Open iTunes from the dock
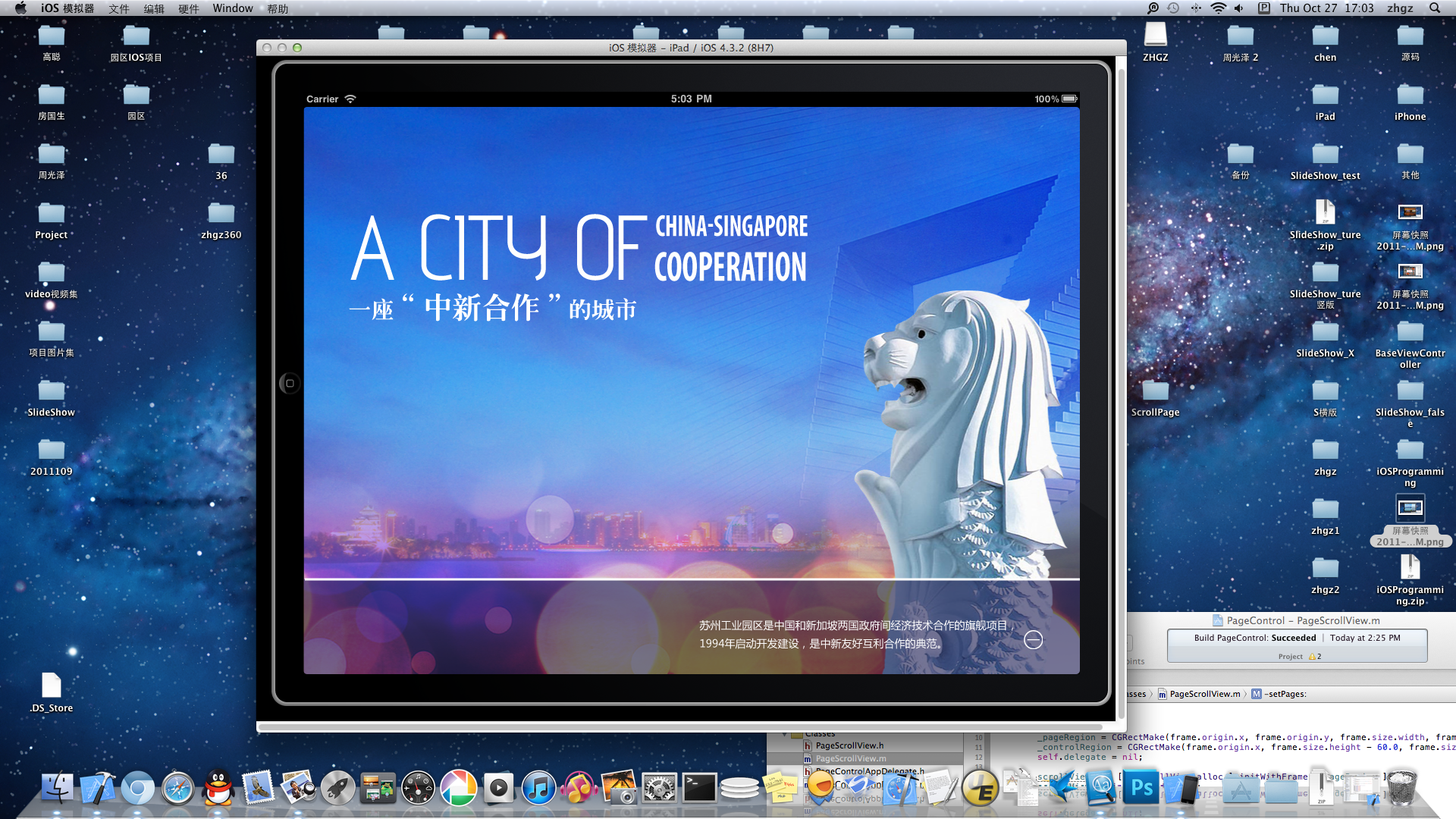This screenshot has width=1456, height=819. 538,789
